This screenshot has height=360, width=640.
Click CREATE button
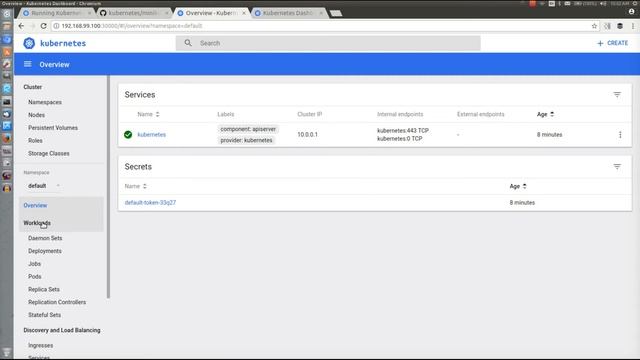[612, 43]
